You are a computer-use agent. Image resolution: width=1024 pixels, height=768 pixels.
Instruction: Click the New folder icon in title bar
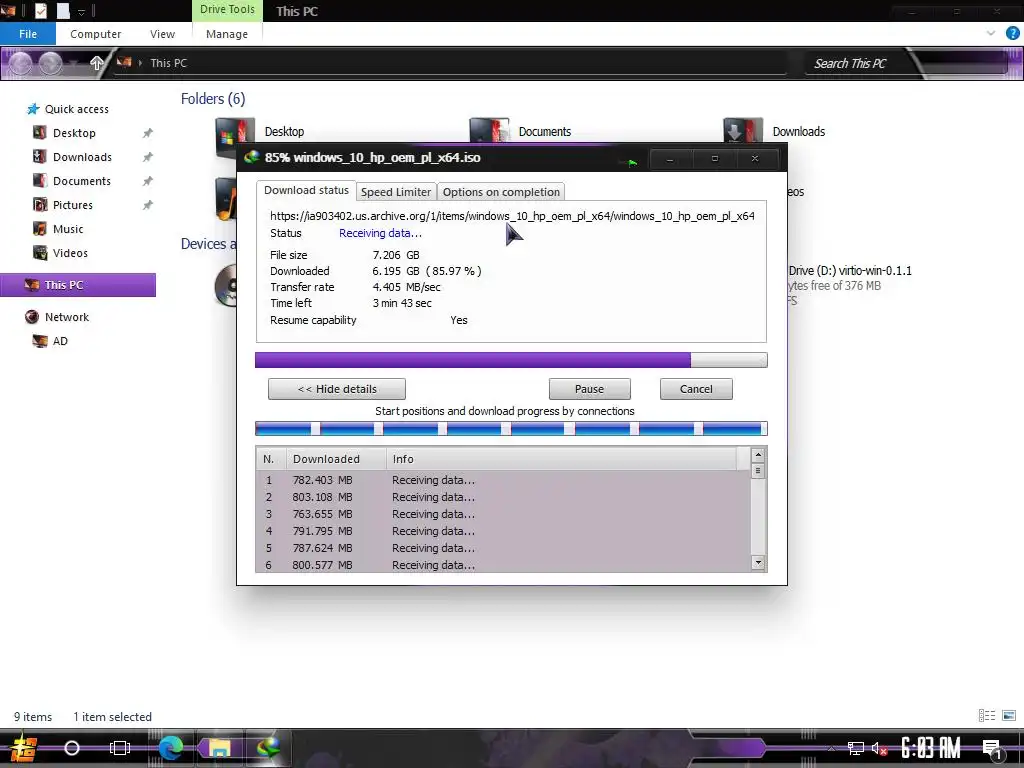click(x=63, y=10)
